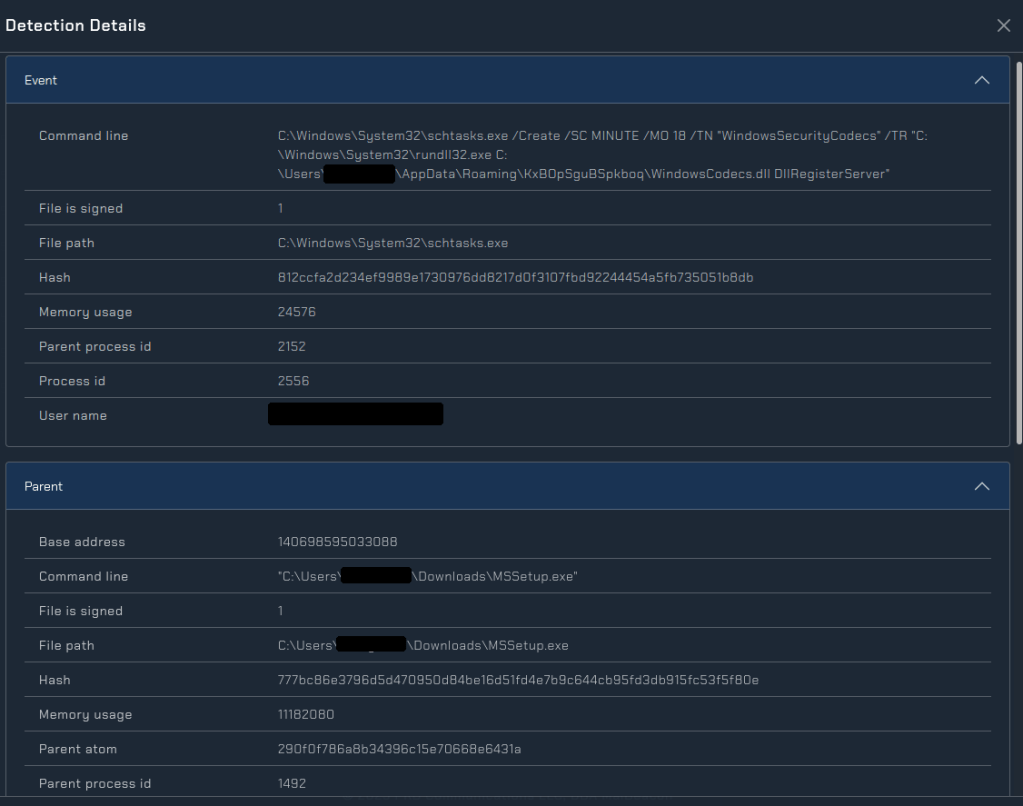Image resolution: width=1023 pixels, height=806 pixels.
Task: Select the Event Parent process id 2152
Action: point(292,347)
